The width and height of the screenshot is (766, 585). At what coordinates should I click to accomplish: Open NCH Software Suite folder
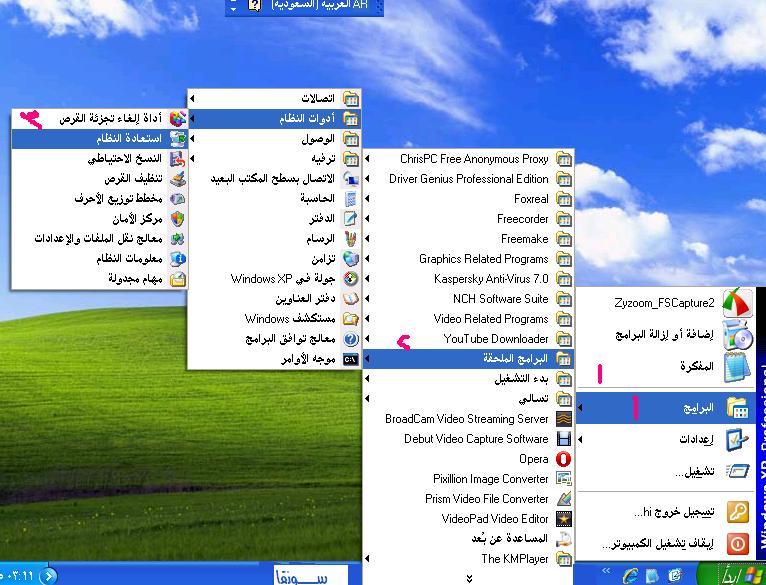pyautogui.click(x=468, y=299)
